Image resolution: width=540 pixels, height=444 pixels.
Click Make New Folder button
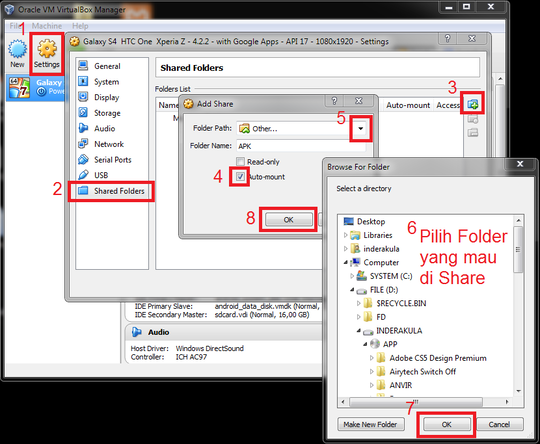point(370,424)
